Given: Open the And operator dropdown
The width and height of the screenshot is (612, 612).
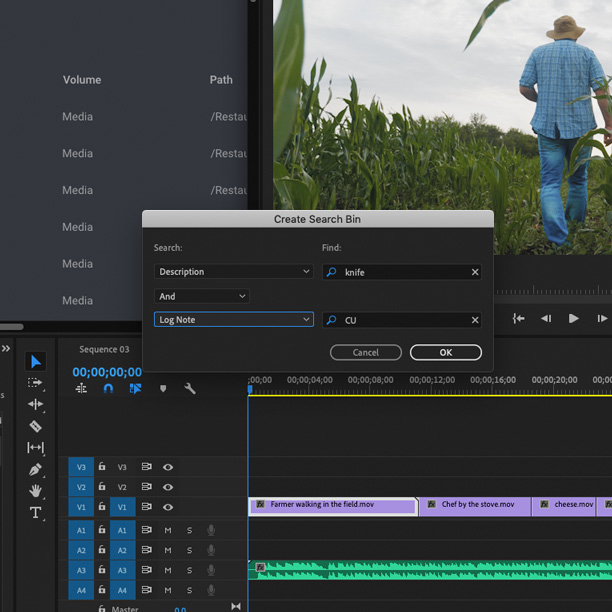Looking at the screenshot, I should coord(201,296).
